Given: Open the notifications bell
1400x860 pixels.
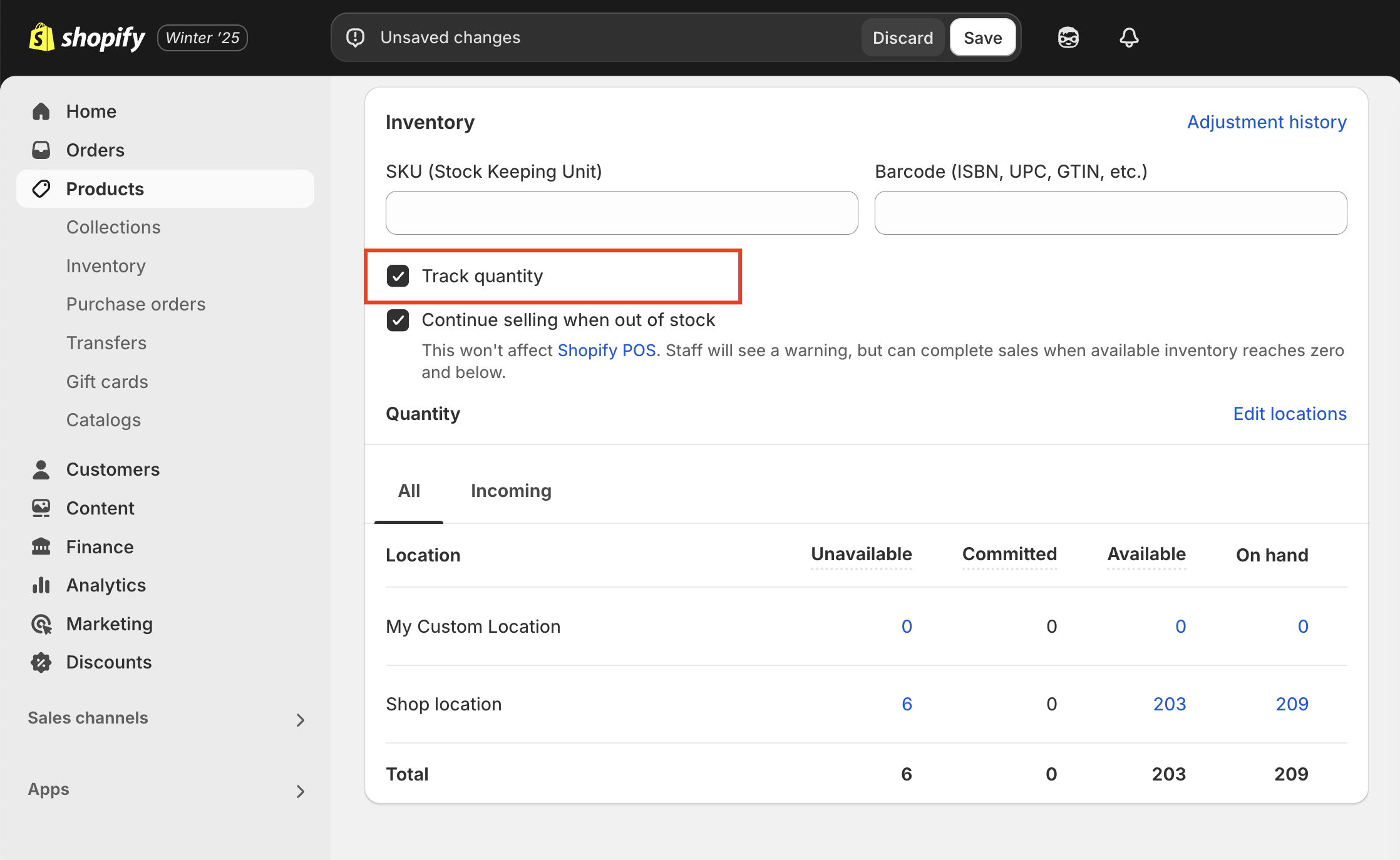Looking at the screenshot, I should pos(1128,38).
